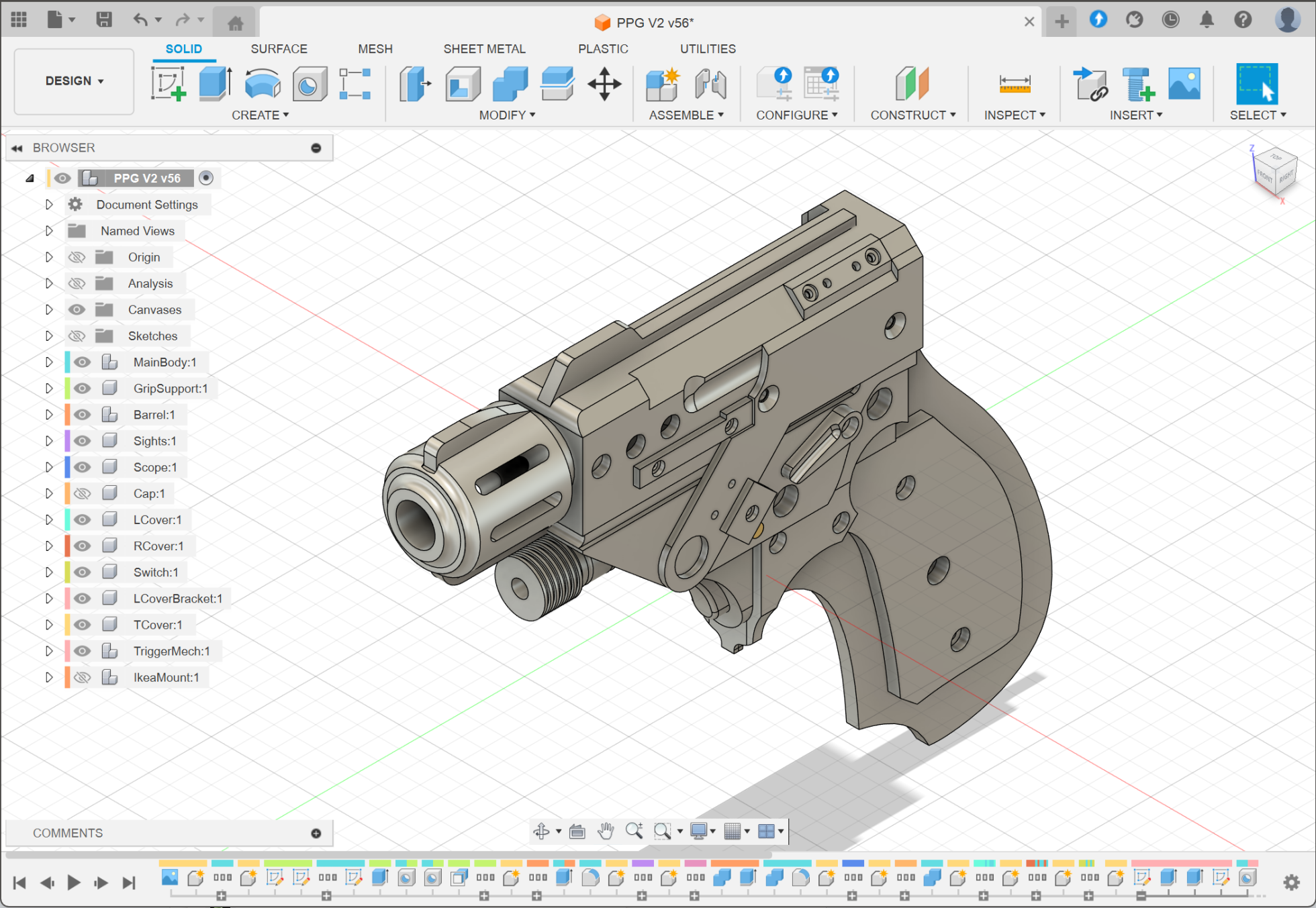Click the Insert Canvas image icon
The image size is (1316, 908).
tap(1184, 84)
